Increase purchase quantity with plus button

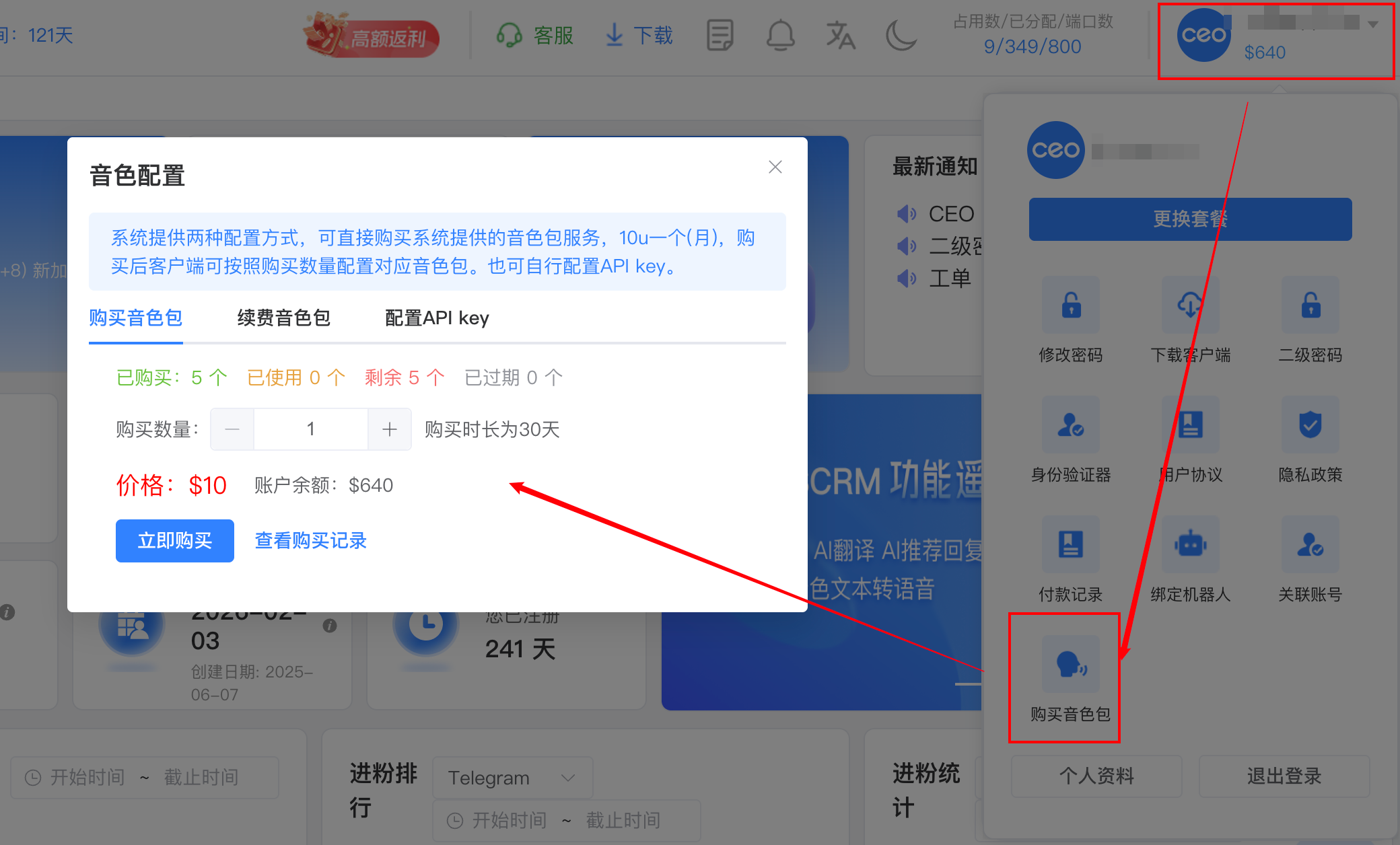tap(390, 429)
